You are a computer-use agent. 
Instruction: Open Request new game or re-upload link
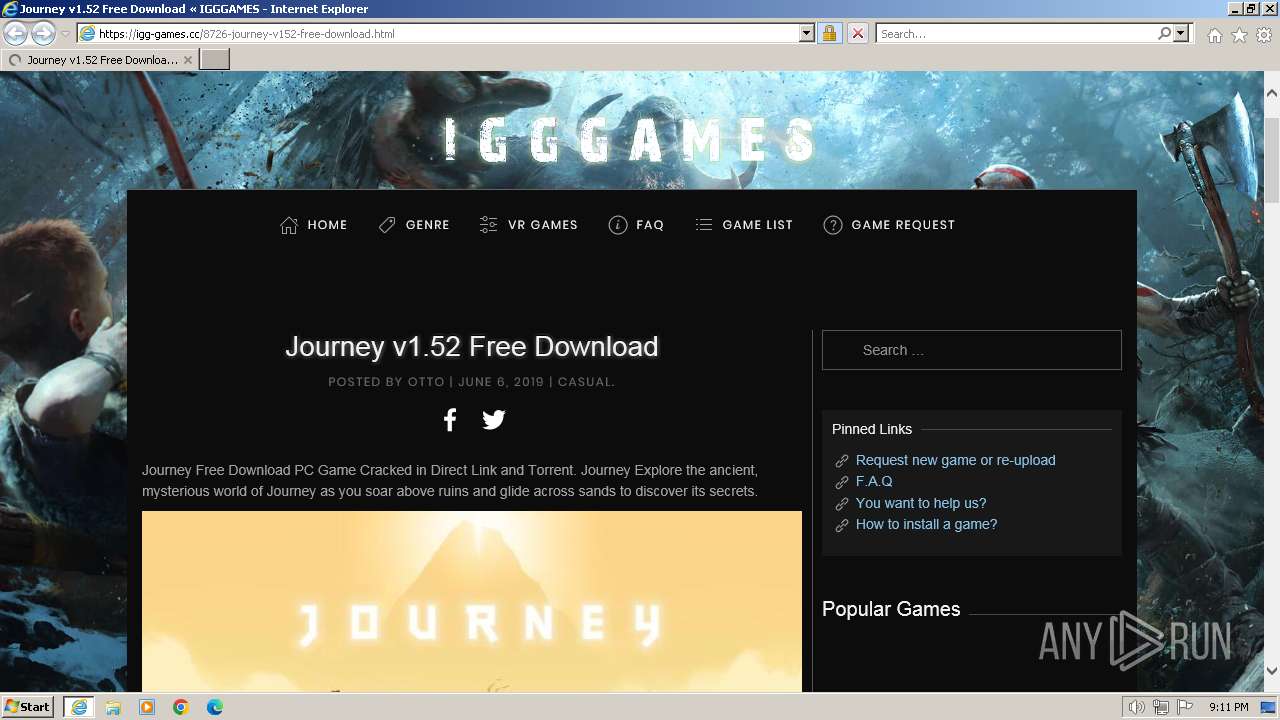[956, 460]
